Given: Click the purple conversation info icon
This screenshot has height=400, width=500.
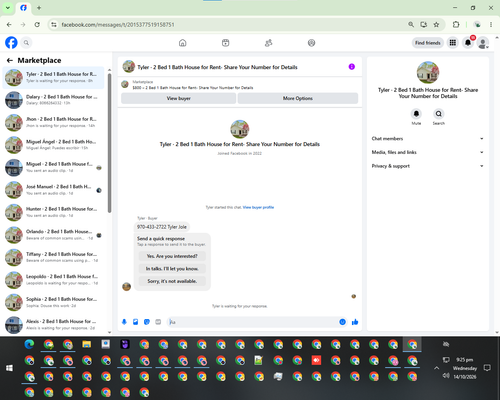Looking at the screenshot, I should (352, 67).
